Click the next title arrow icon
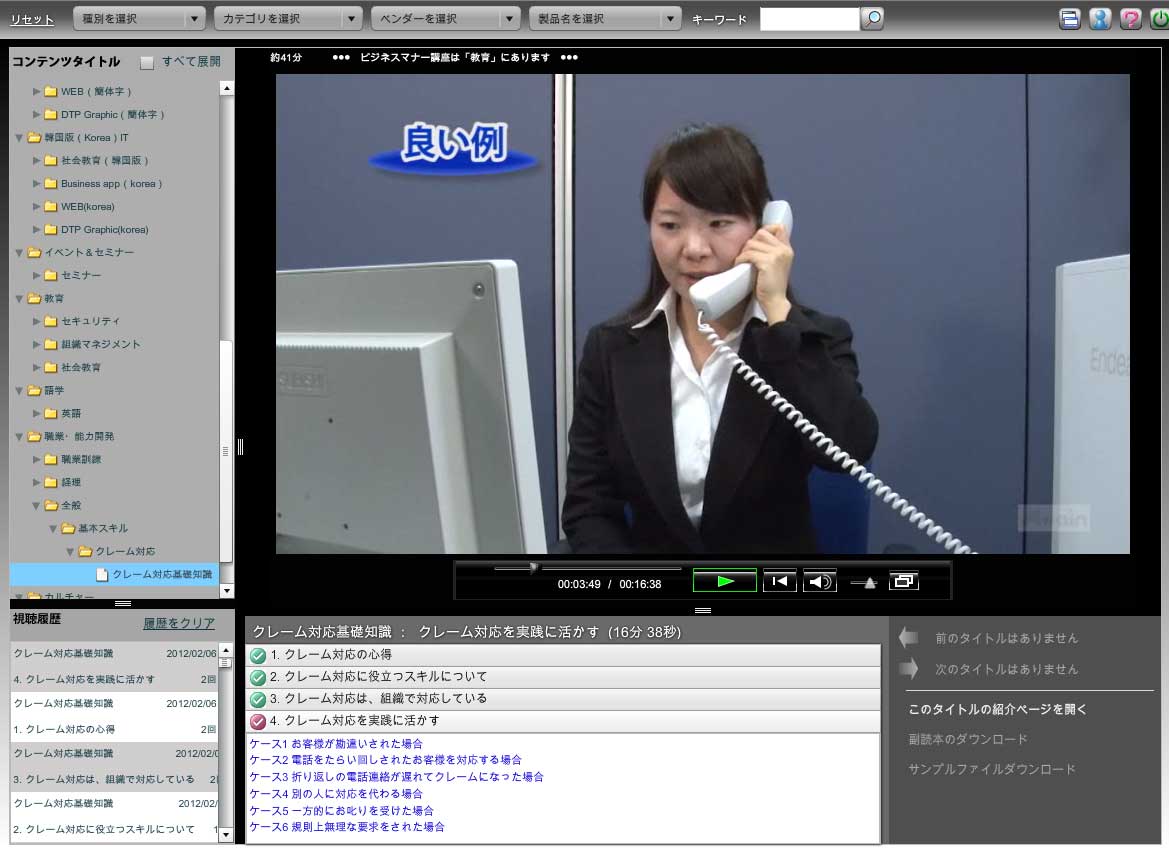The image size is (1169, 850). pyautogui.click(x=909, y=669)
